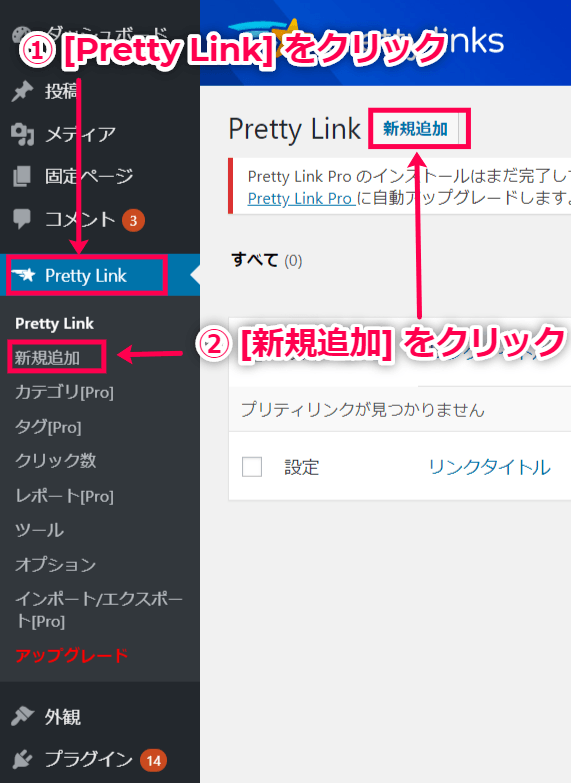Select 新規追加 in the sidebar submenu
This screenshot has height=783, width=571.
click(x=47, y=358)
